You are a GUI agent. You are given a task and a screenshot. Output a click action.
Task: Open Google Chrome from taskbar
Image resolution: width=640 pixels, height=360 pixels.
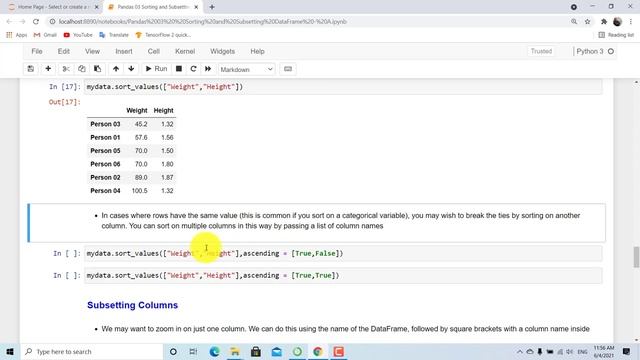click(318, 351)
